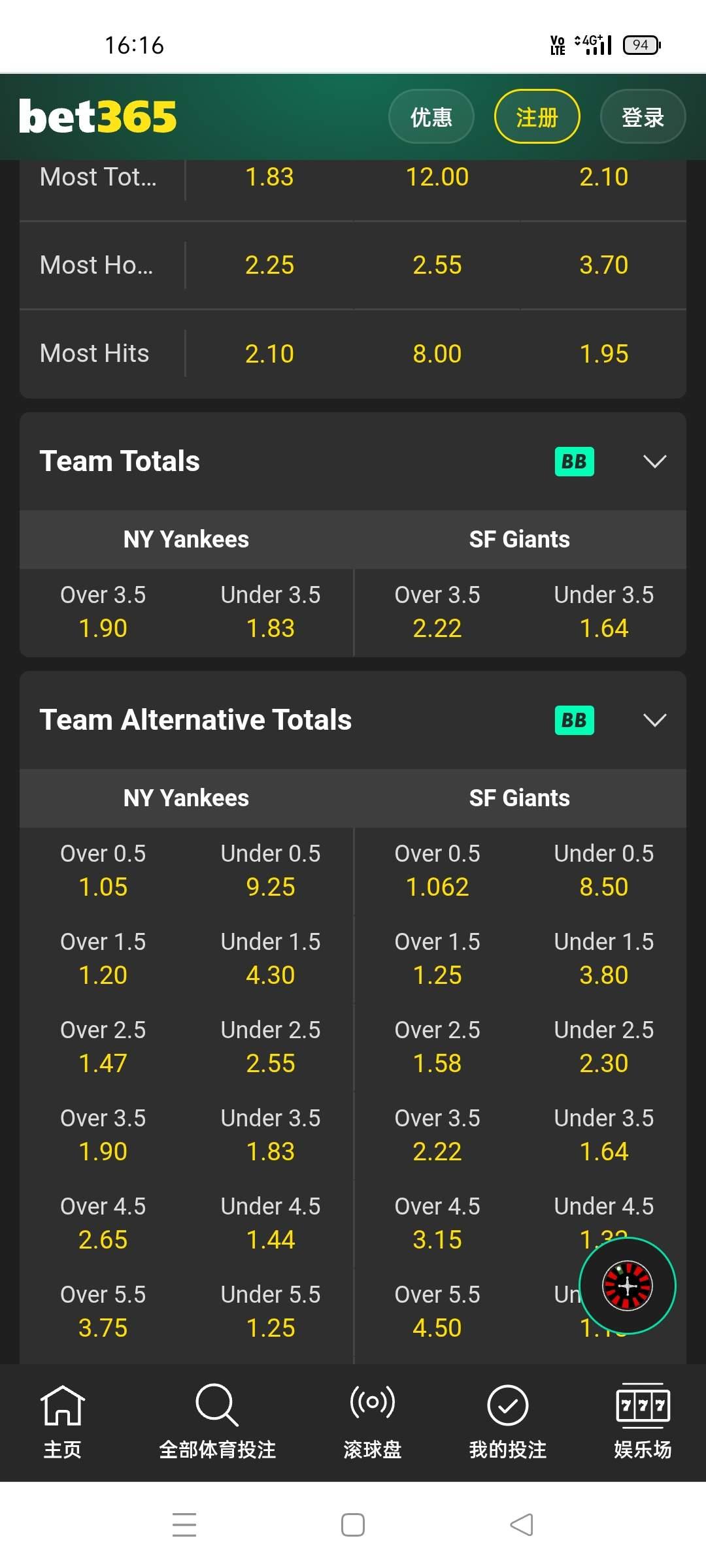Tap the BB badge beside Team Totals

[574, 461]
